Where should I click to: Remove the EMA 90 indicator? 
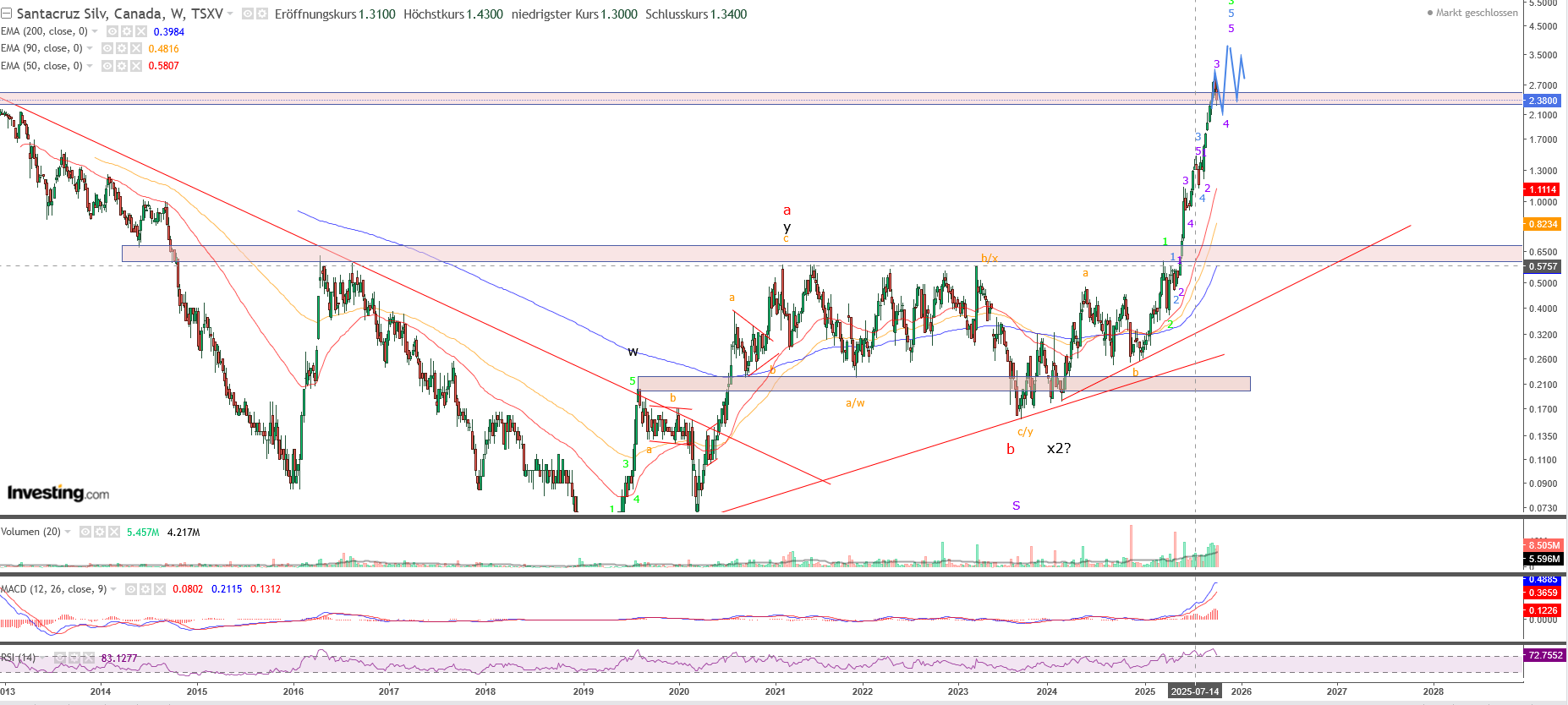pyautogui.click(x=136, y=48)
